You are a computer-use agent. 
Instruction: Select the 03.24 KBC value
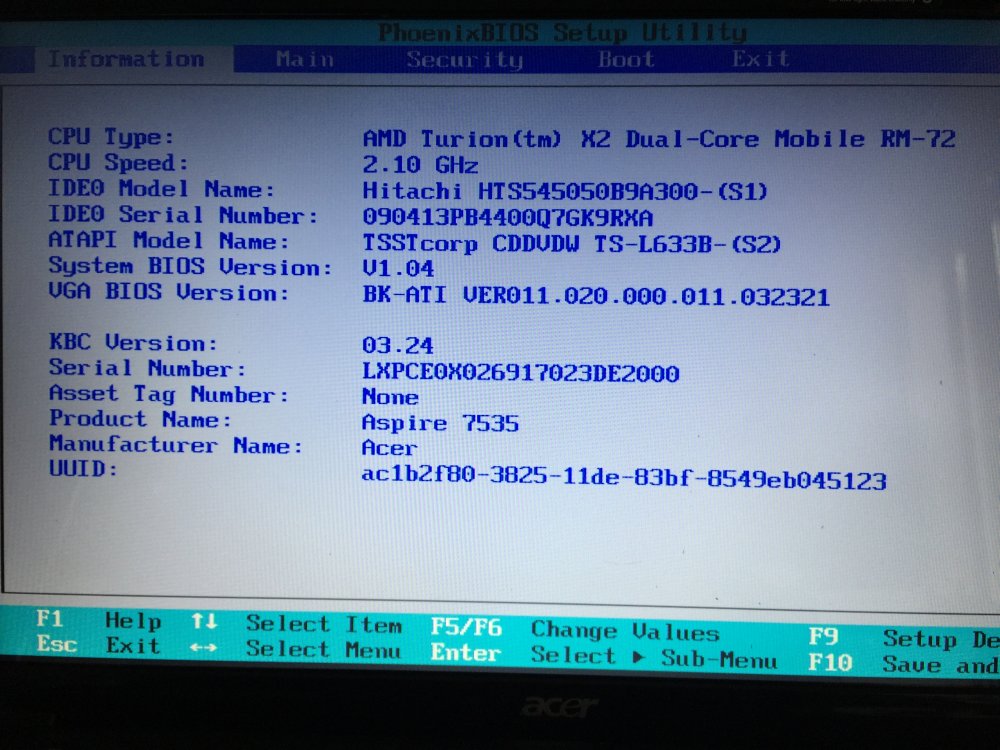coord(397,345)
